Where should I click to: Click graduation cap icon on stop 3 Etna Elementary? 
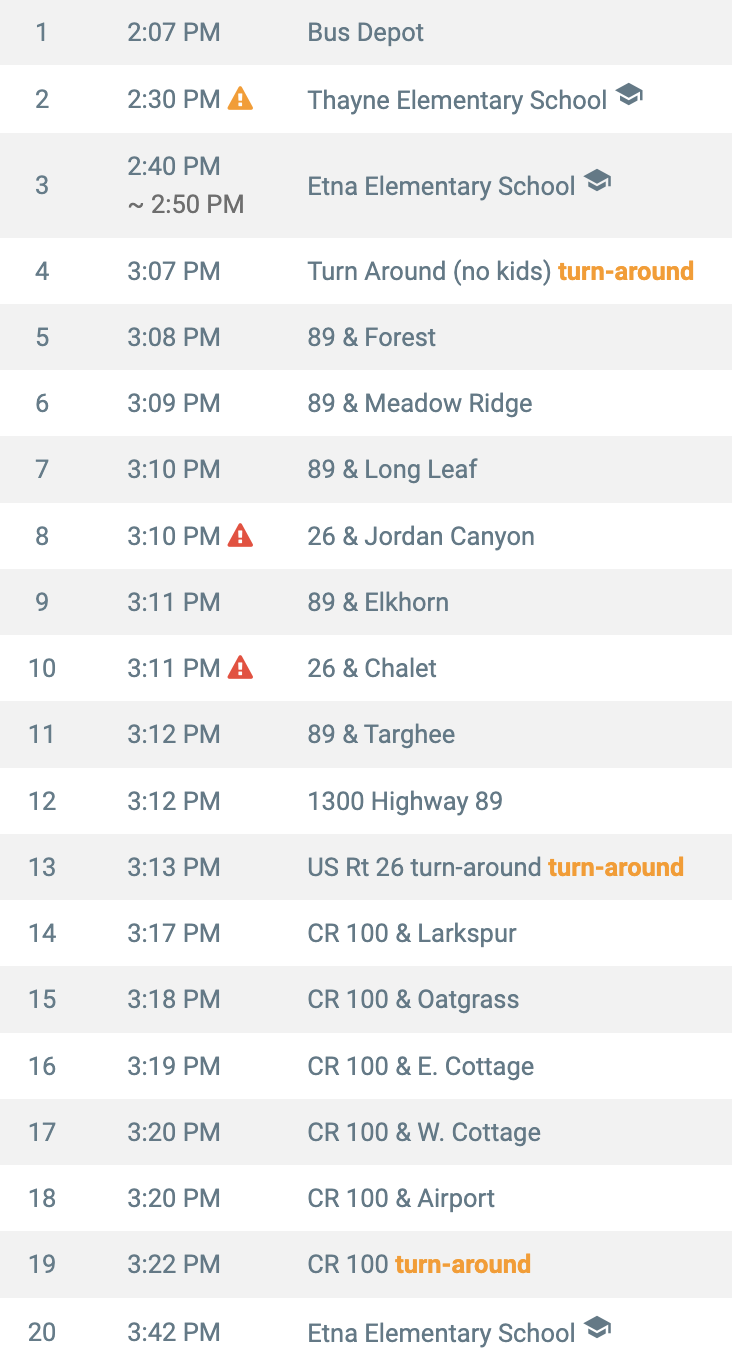click(597, 182)
